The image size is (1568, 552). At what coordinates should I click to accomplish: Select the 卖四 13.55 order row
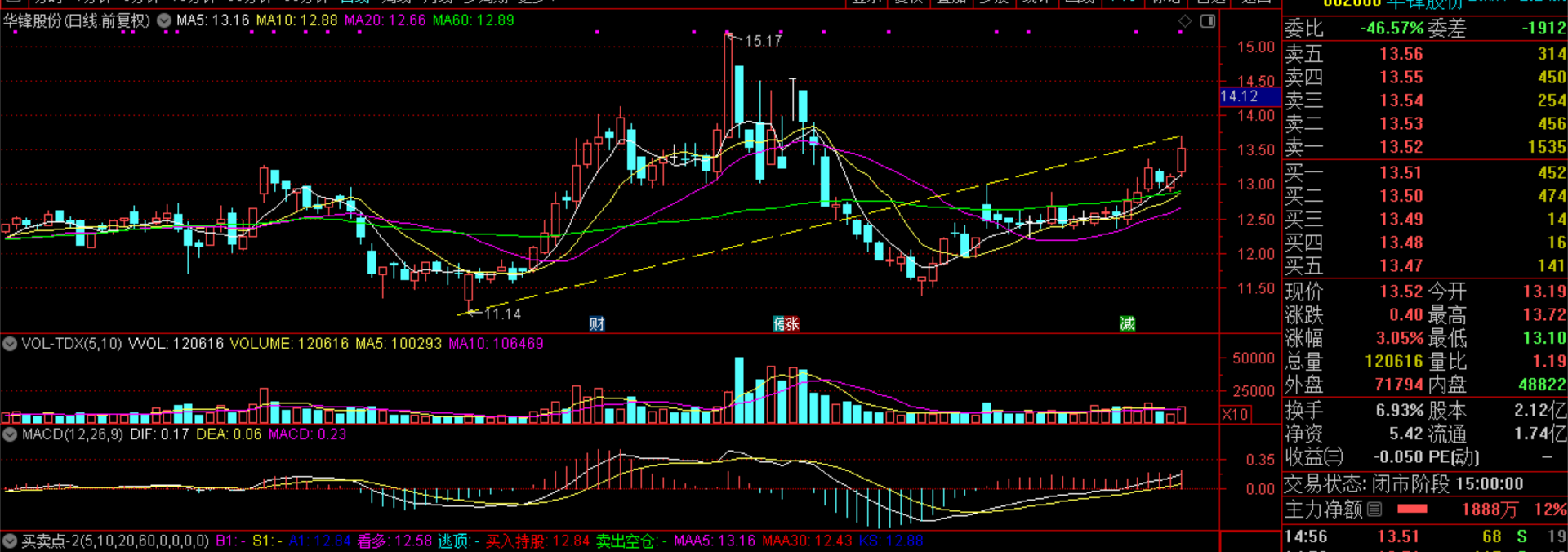[1425, 77]
